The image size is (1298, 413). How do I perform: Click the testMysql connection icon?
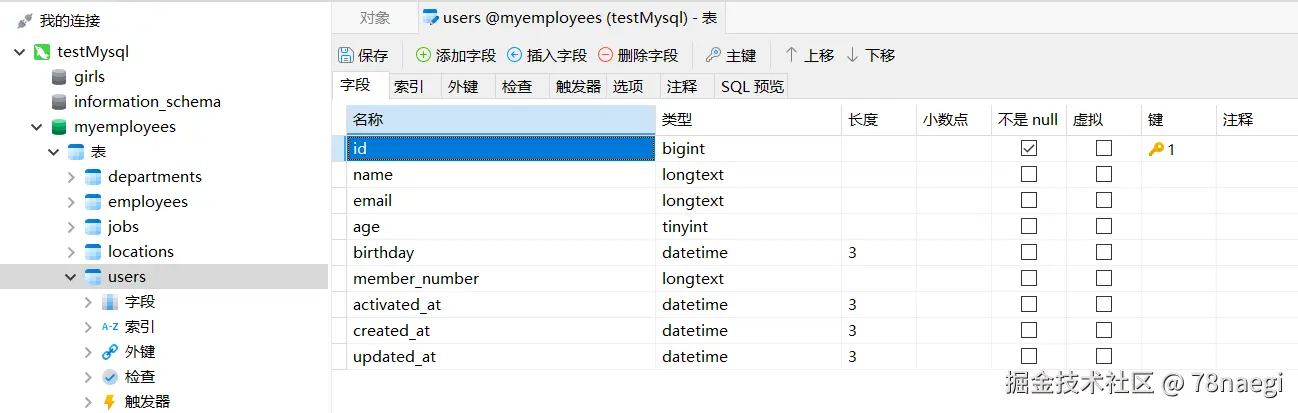[x=42, y=52]
